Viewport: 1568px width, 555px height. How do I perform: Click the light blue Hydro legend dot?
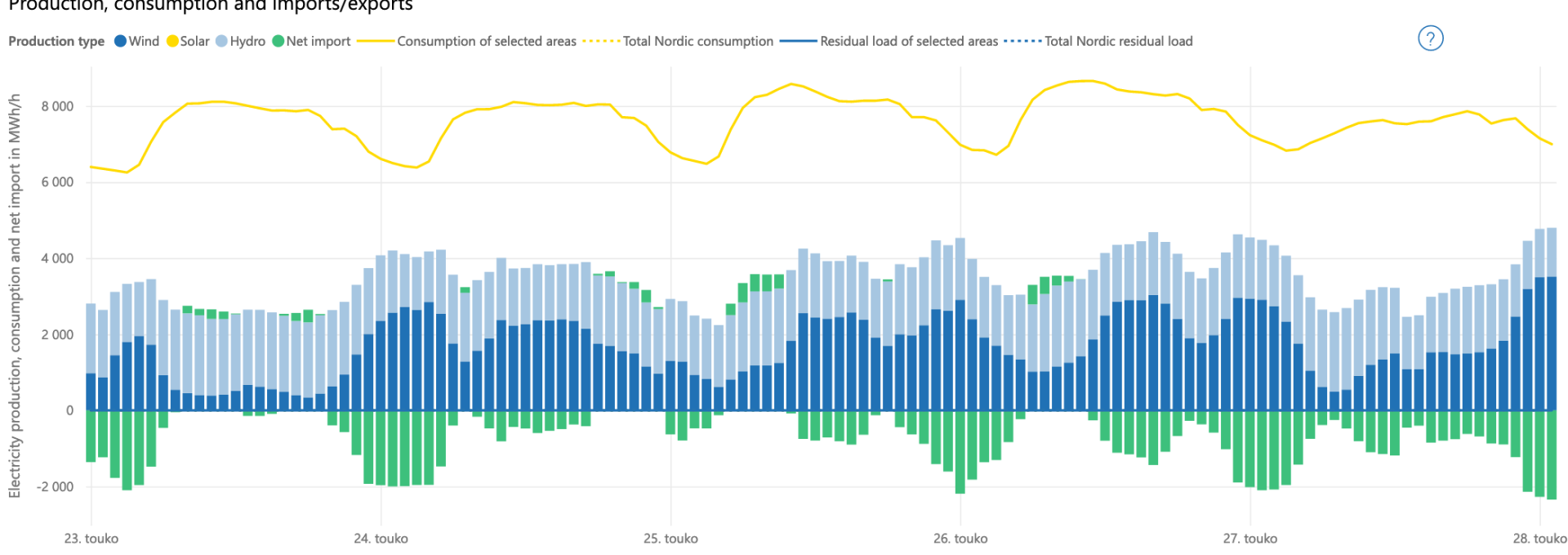pyautogui.click(x=222, y=42)
